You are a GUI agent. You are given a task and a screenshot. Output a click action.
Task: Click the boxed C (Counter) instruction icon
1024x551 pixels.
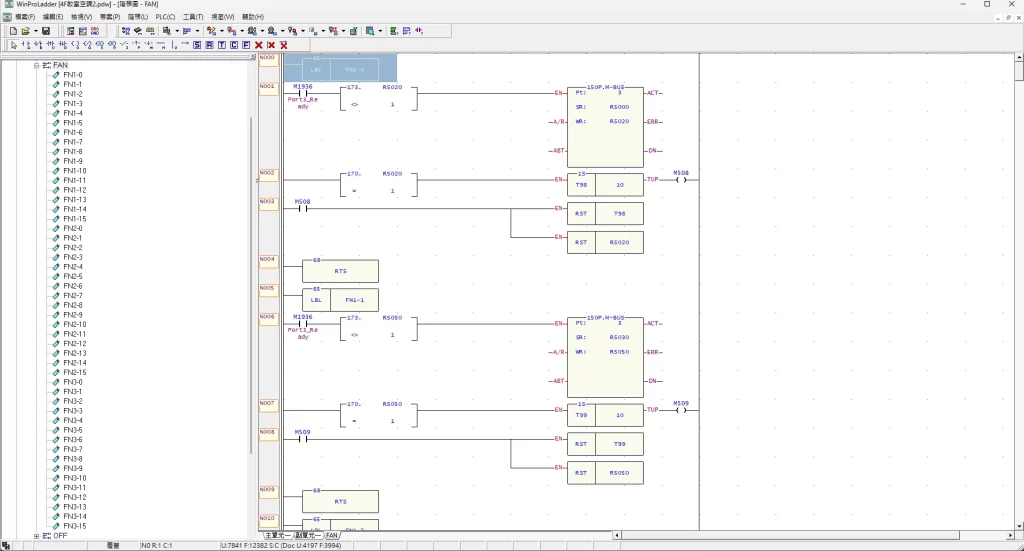tap(234, 45)
